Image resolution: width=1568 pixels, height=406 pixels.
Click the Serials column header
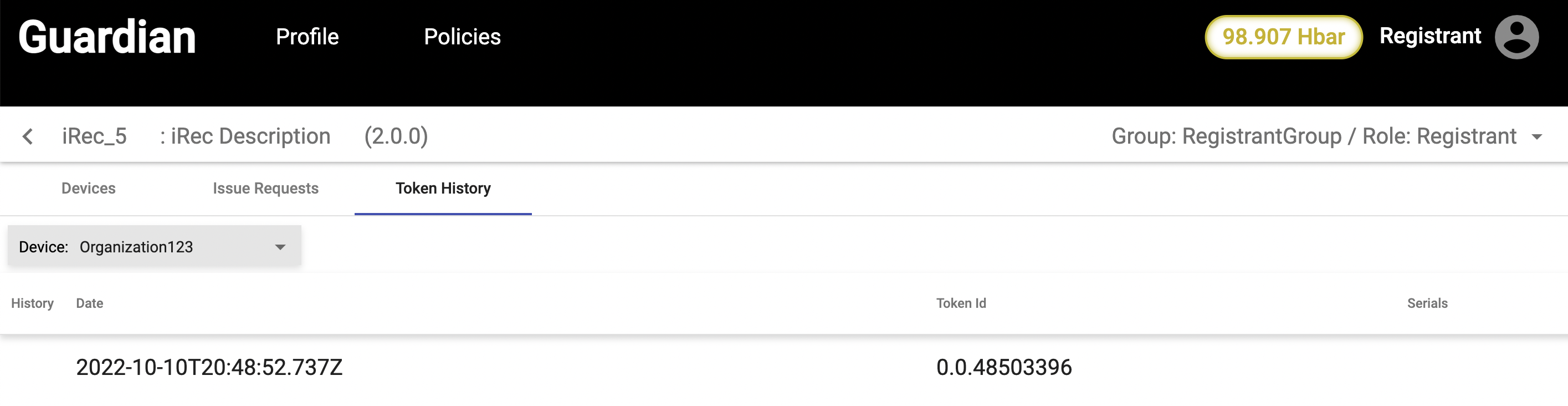tap(1427, 303)
